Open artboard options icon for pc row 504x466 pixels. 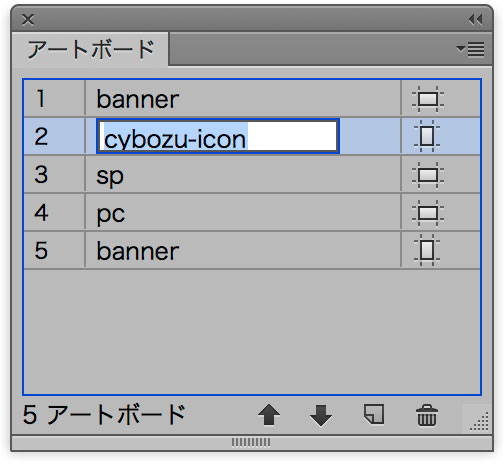[x=428, y=213]
